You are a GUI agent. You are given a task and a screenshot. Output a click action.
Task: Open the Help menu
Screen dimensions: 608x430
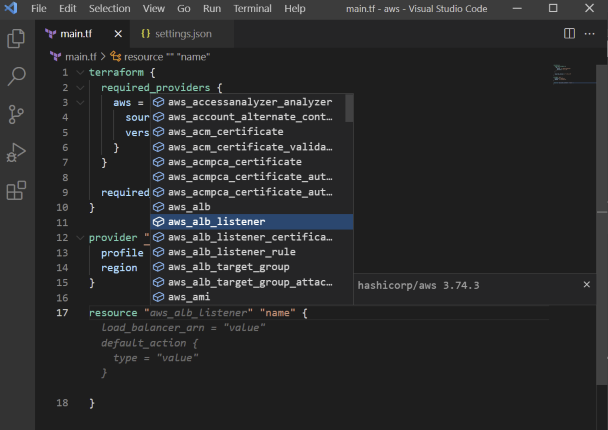(x=295, y=9)
